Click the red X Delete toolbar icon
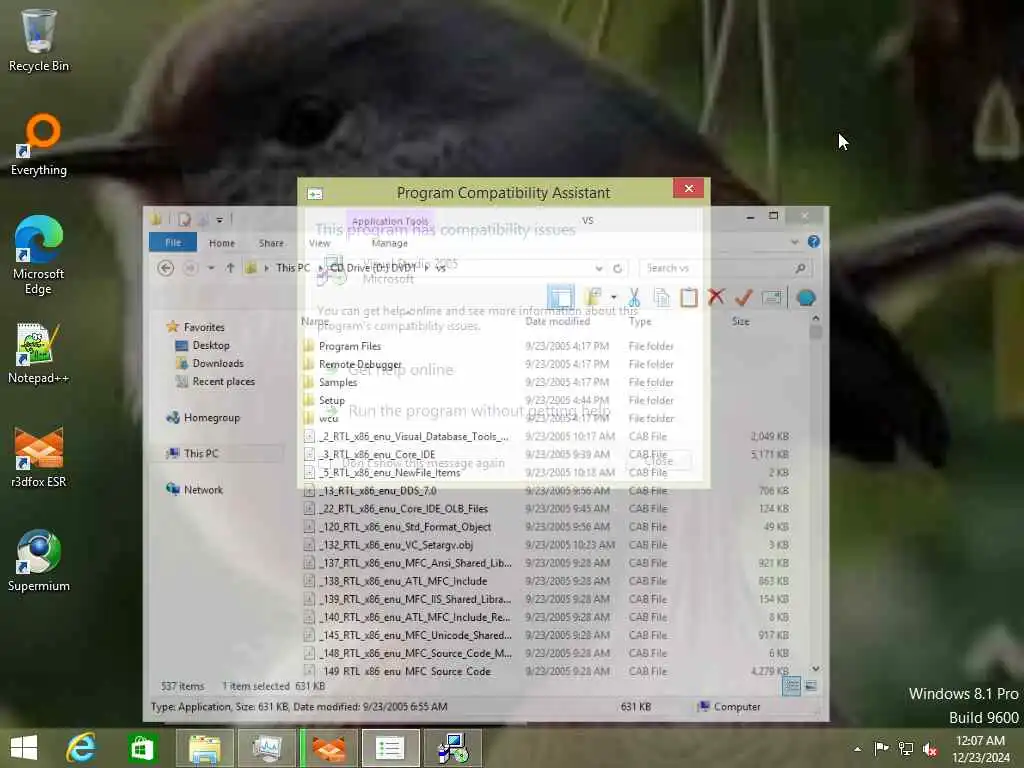Screen dimensions: 1024x768 [x=716, y=296]
